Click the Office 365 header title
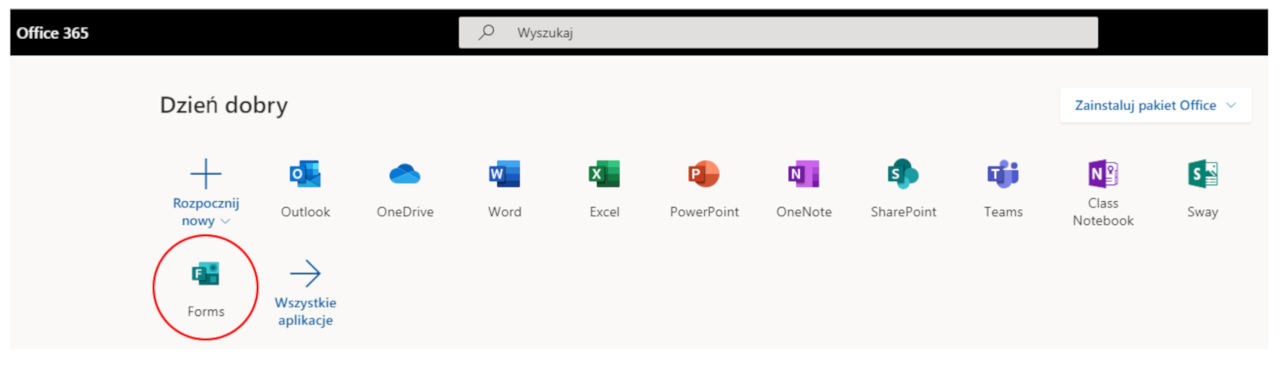The image size is (1280, 389). point(52,33)
